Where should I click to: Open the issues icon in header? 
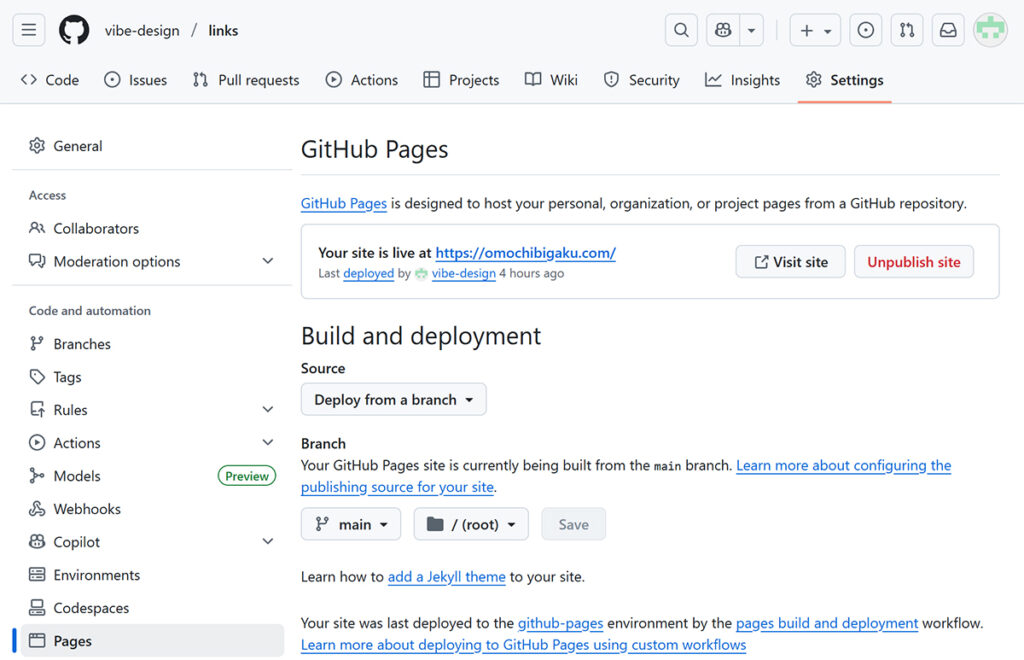coord(866,30)
